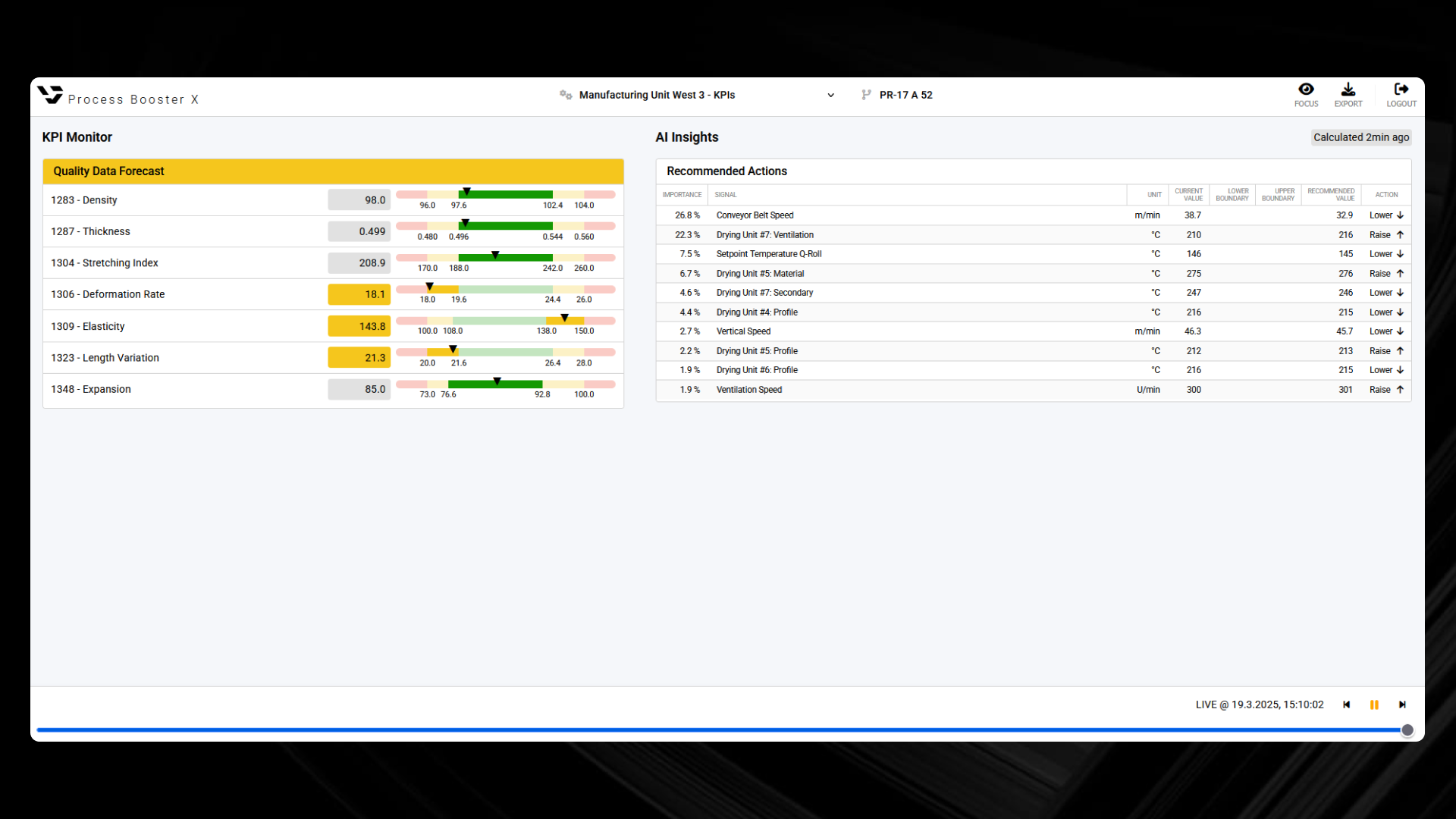This screenshot has width=1456, height=819.
Task: Click the Export download icon
Action: tap(1348, 89)
